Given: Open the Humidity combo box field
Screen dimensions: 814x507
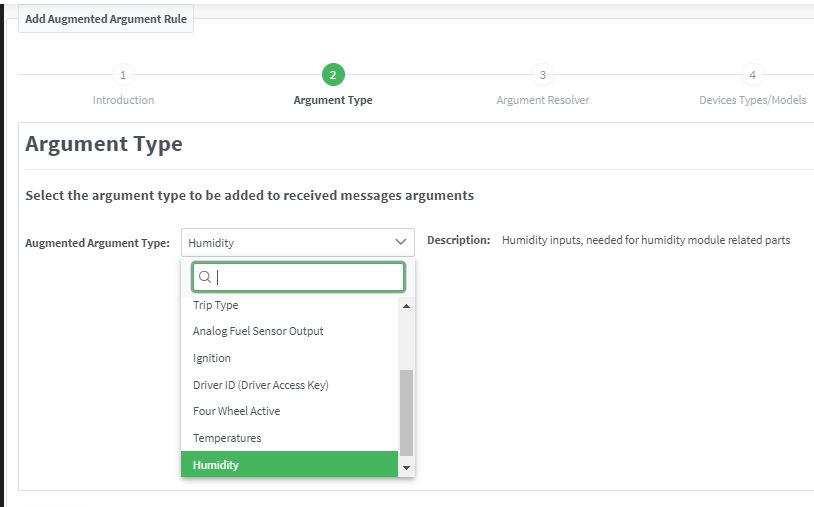Looking at the screenshot, I should point(297,242).
